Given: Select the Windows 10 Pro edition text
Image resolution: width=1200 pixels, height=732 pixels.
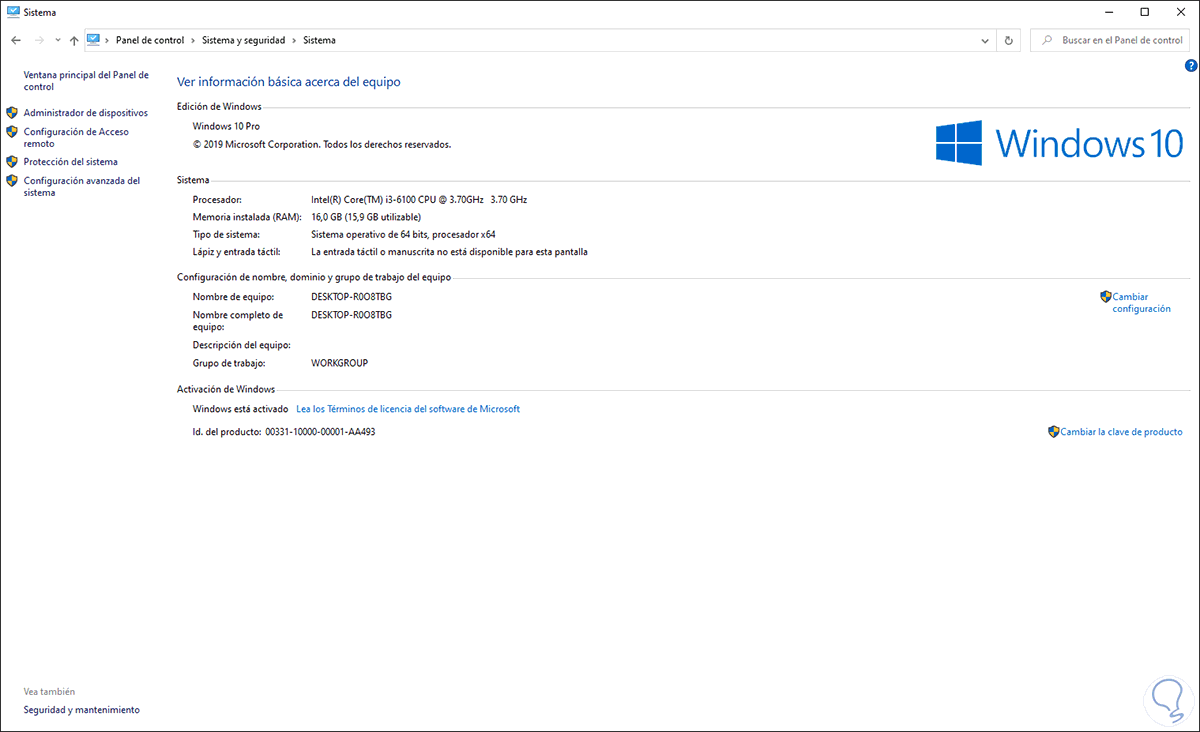Looking at the screenshot, I should coord(226,126).
